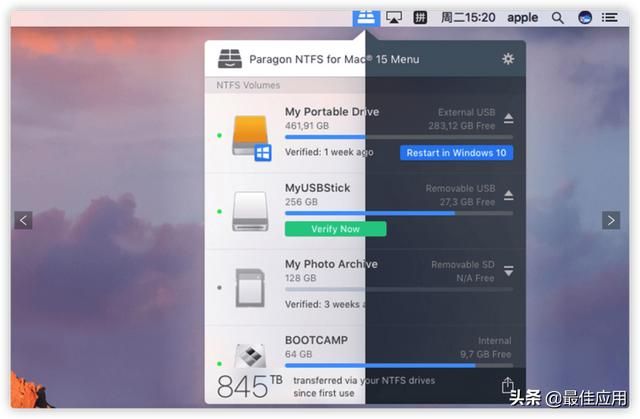640x419 pixels.
Task: Select BOOTCAMP volume name
Action: coord(316,340)
